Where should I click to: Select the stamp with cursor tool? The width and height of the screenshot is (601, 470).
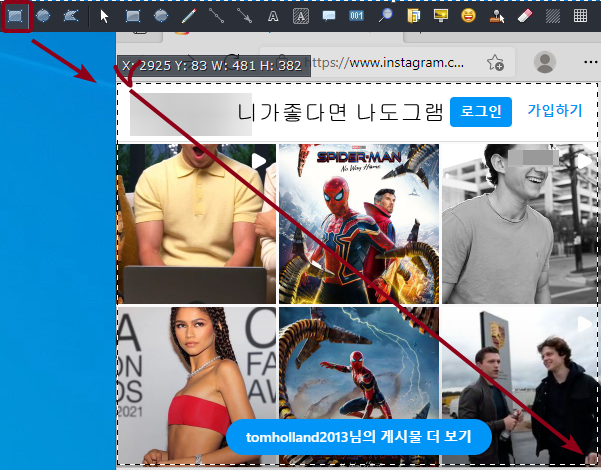[x=497, y=16]
